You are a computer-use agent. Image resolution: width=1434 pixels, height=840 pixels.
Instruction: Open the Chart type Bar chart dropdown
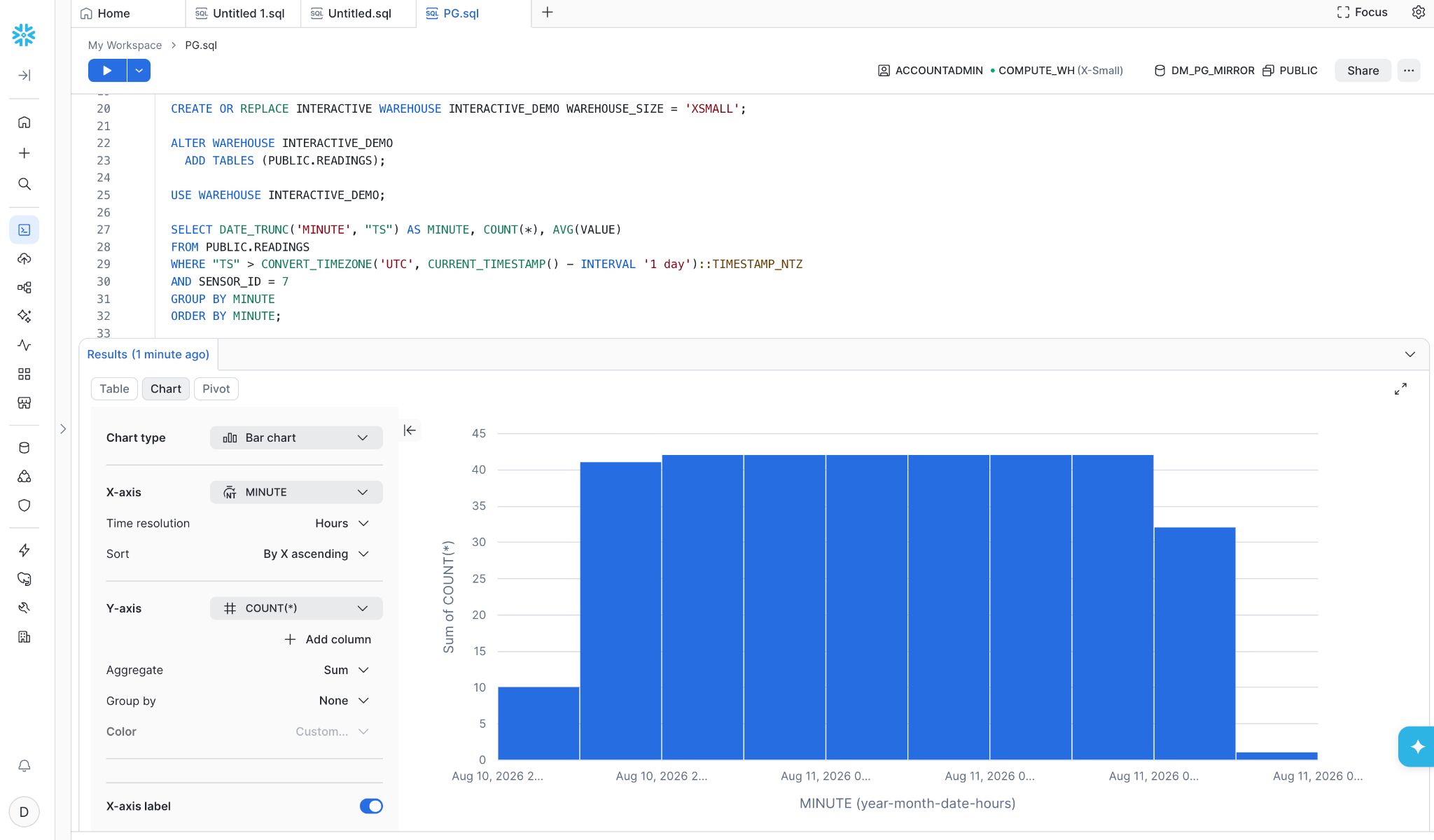point(296,438)
